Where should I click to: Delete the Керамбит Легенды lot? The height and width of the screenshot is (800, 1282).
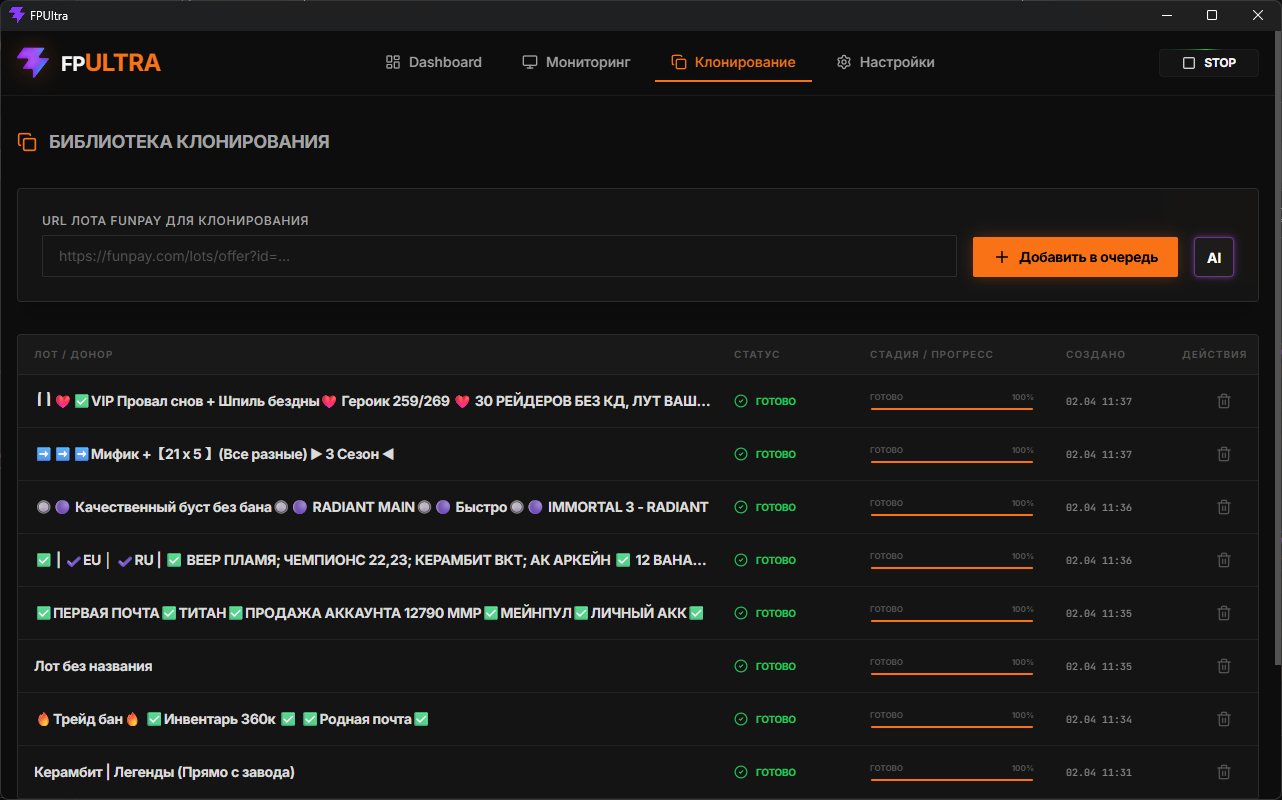click(1223, 772)
